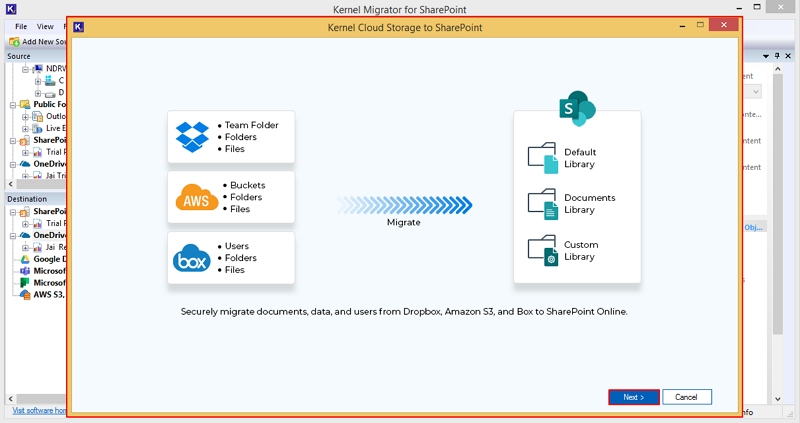Select SharePoint icon in Destination tree
This screenshot has height=423, width=800.
pos(25,212)
